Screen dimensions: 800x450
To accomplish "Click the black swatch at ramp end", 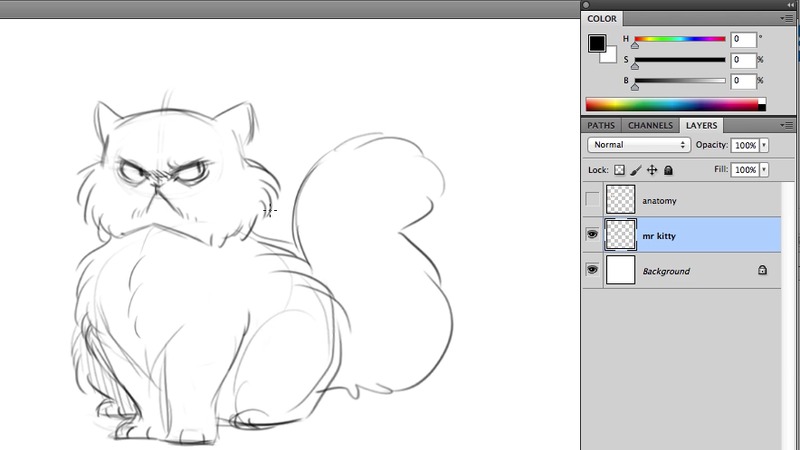I will (762, 108).
